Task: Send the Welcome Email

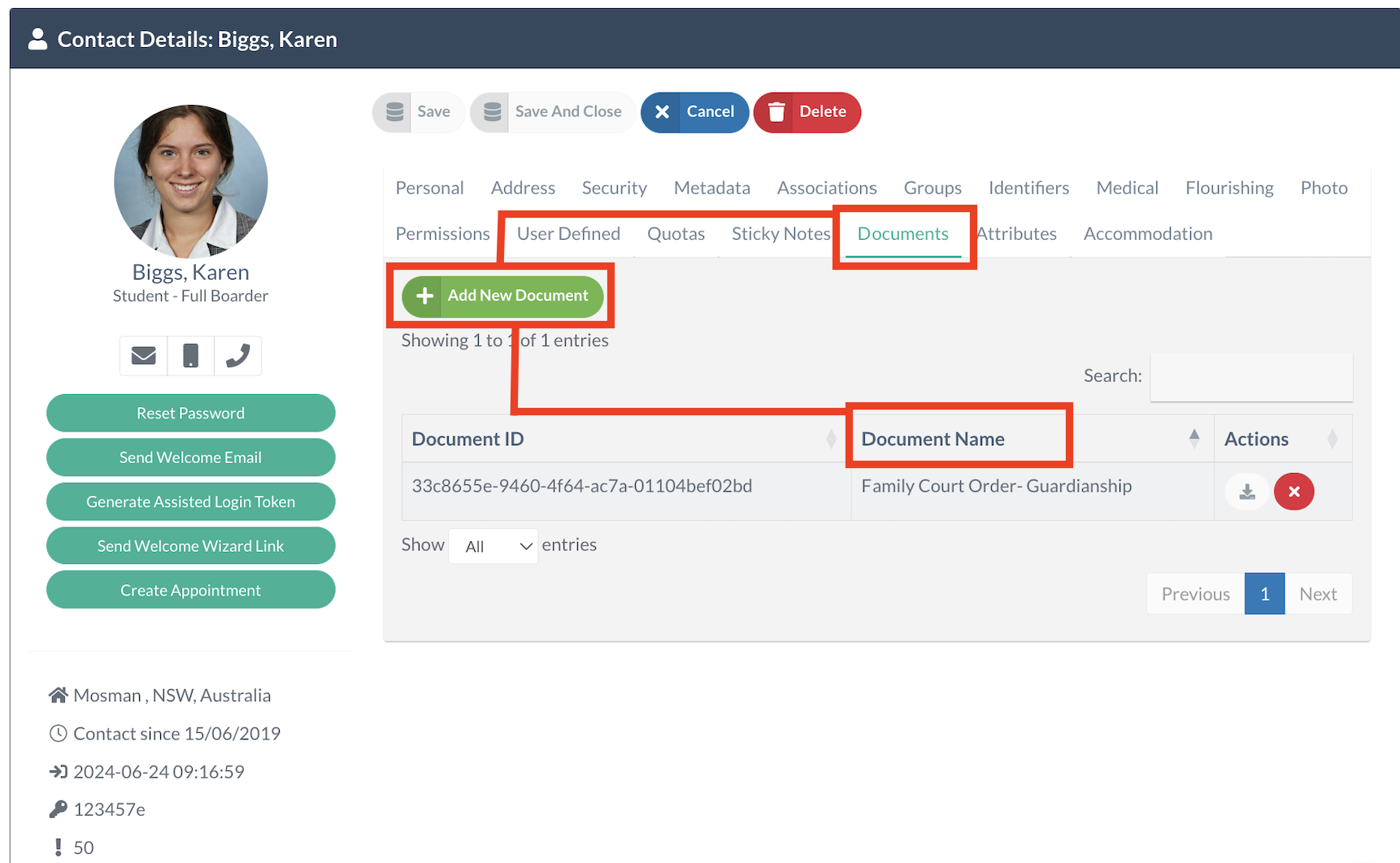Action: point(190,458)
